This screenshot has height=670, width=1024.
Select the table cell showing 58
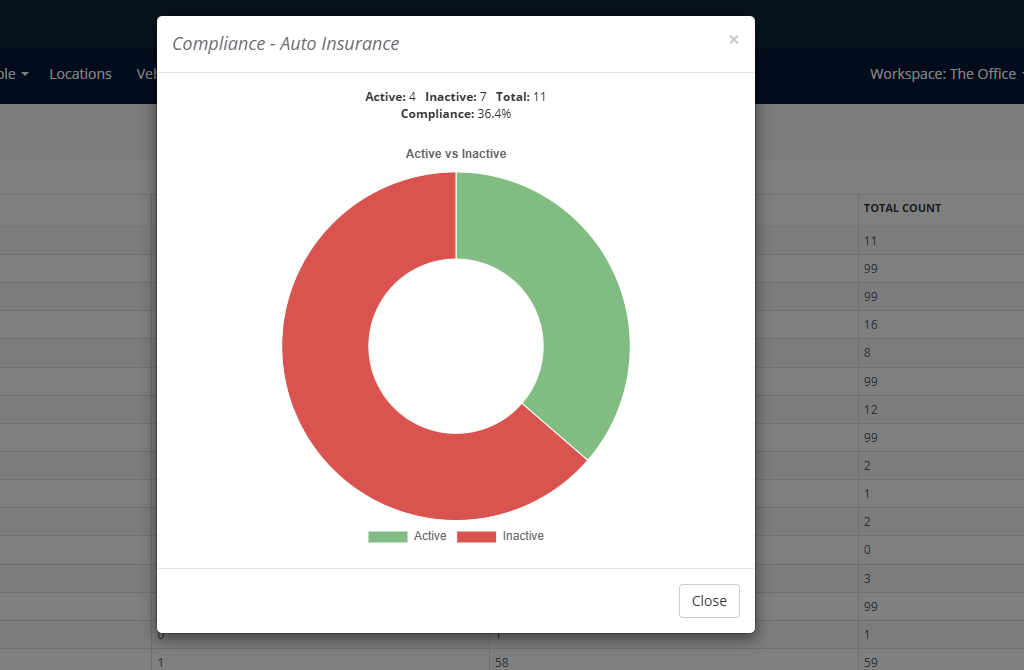(x=503, y=661)
